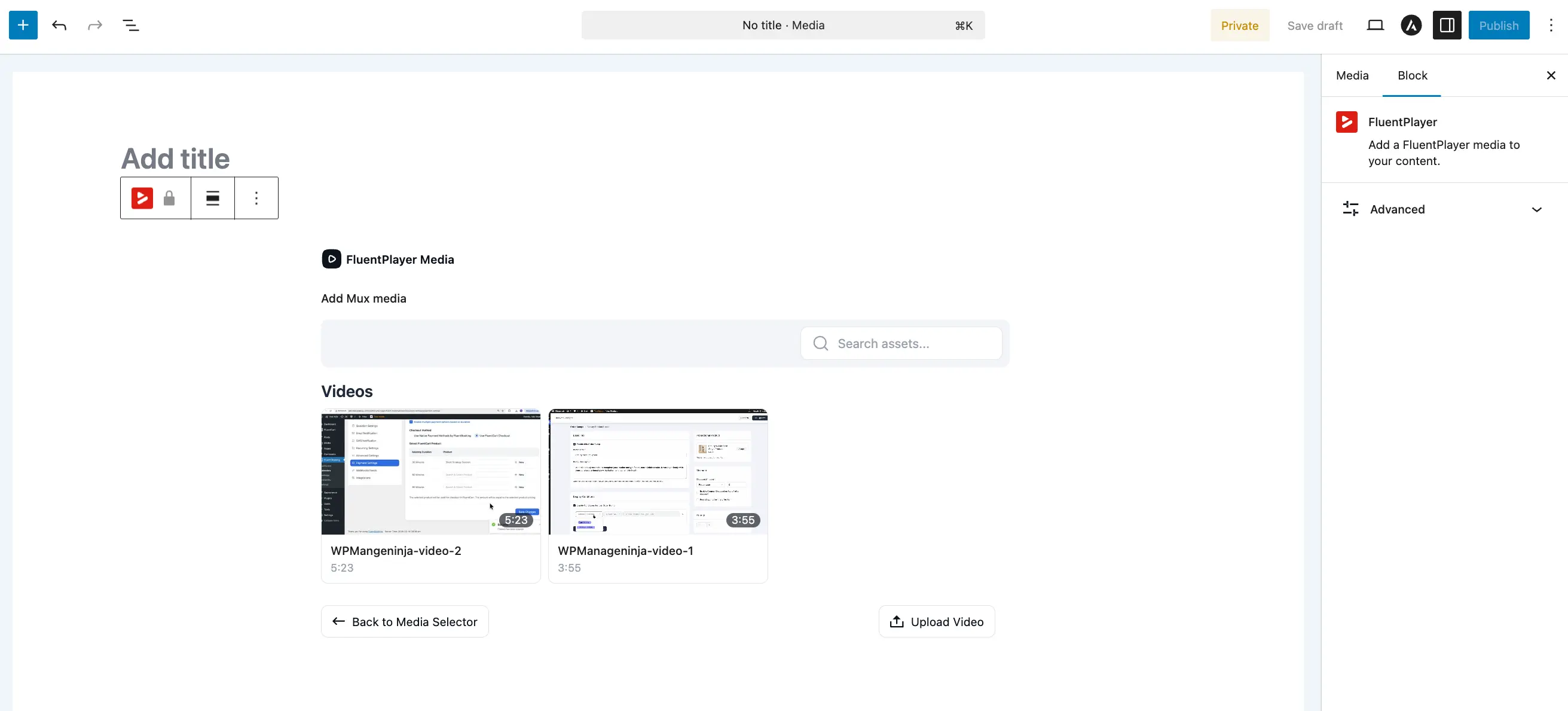
Task: Click the FluentPlayer icon in block toolbar
Action: pos(142,198)
